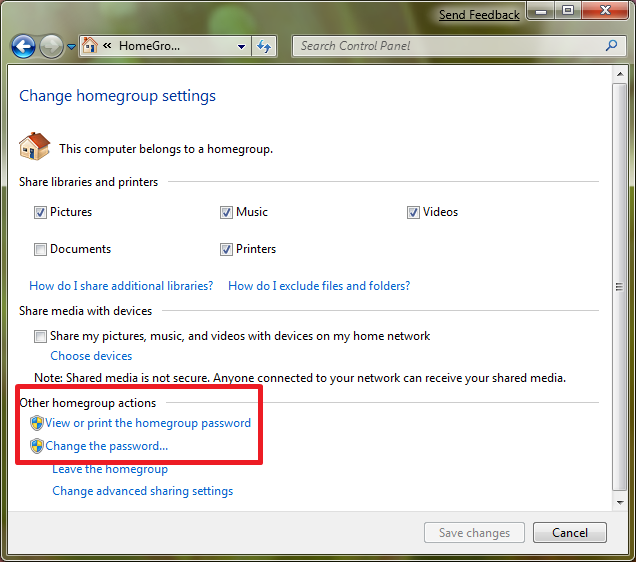
Task: Click 'This computer belongs to a homegroup.' text
Action: pos(166,149)
